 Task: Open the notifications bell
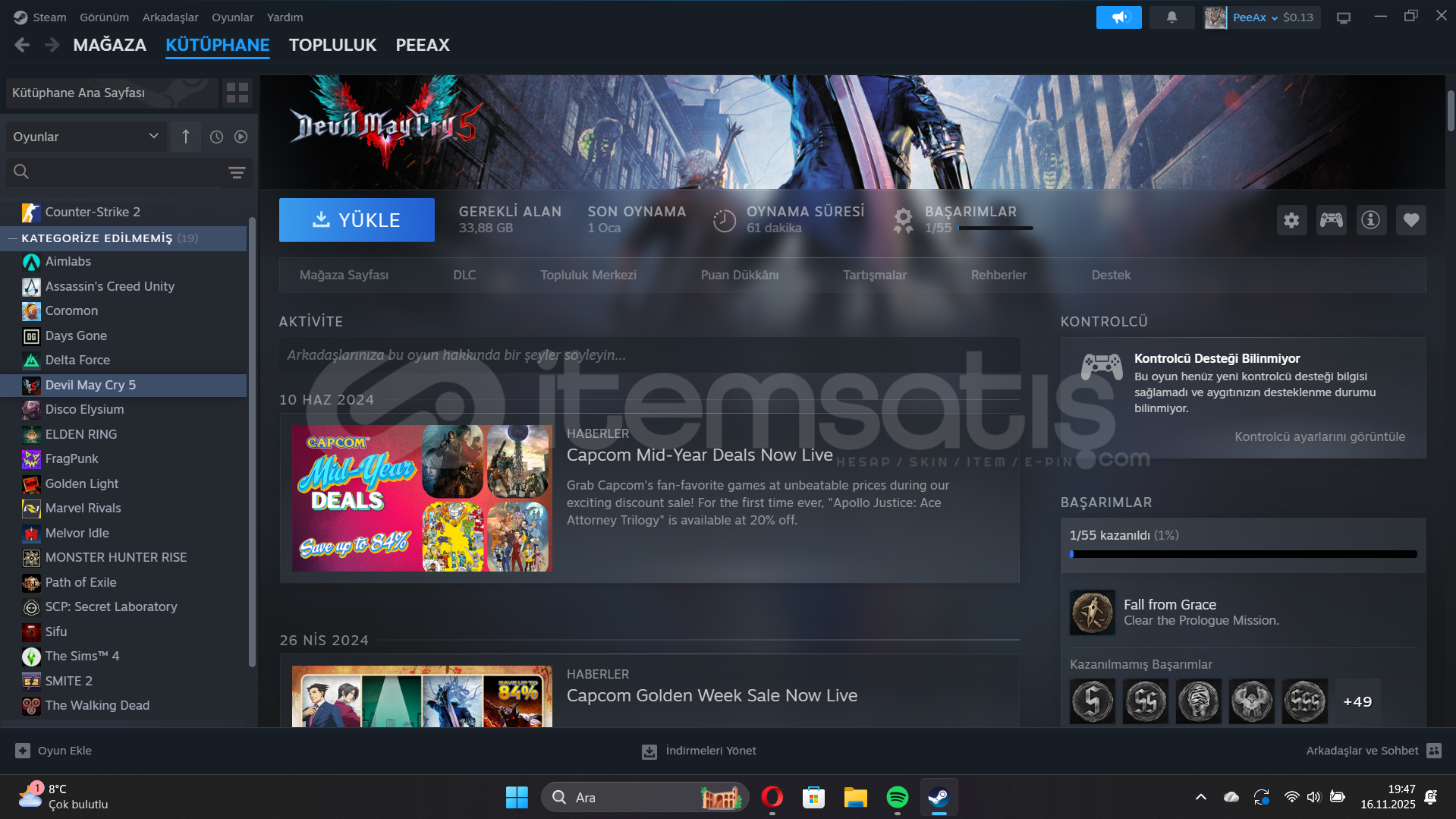tap(1171, 17)
